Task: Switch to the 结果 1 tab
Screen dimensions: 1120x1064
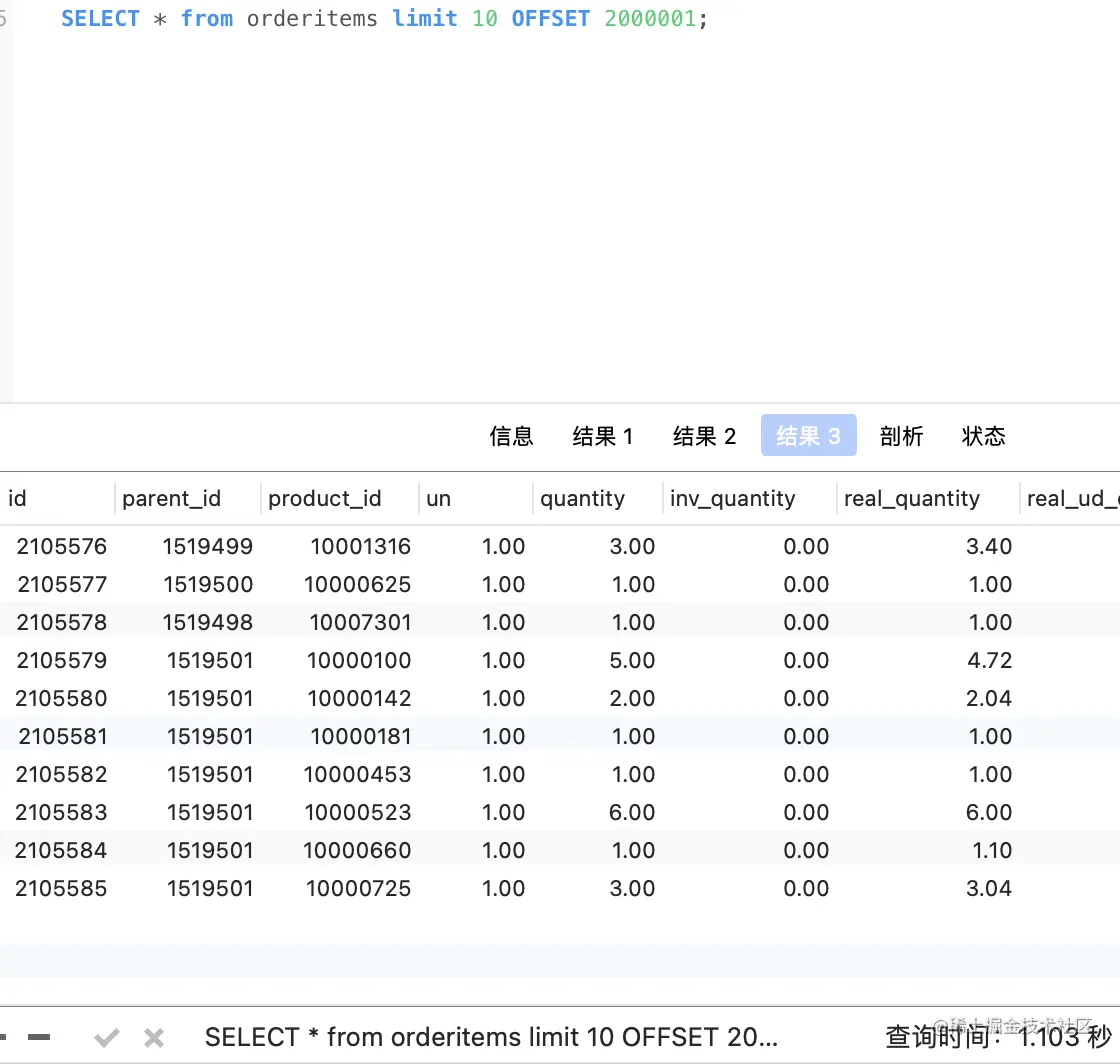Action: pos(603,436)
